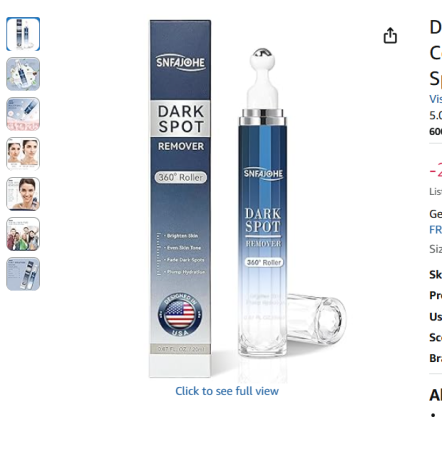Viewport: 442px width, 457px height.
Task: Click the blue "FR" returns link at right
Action: pos(436,230)
